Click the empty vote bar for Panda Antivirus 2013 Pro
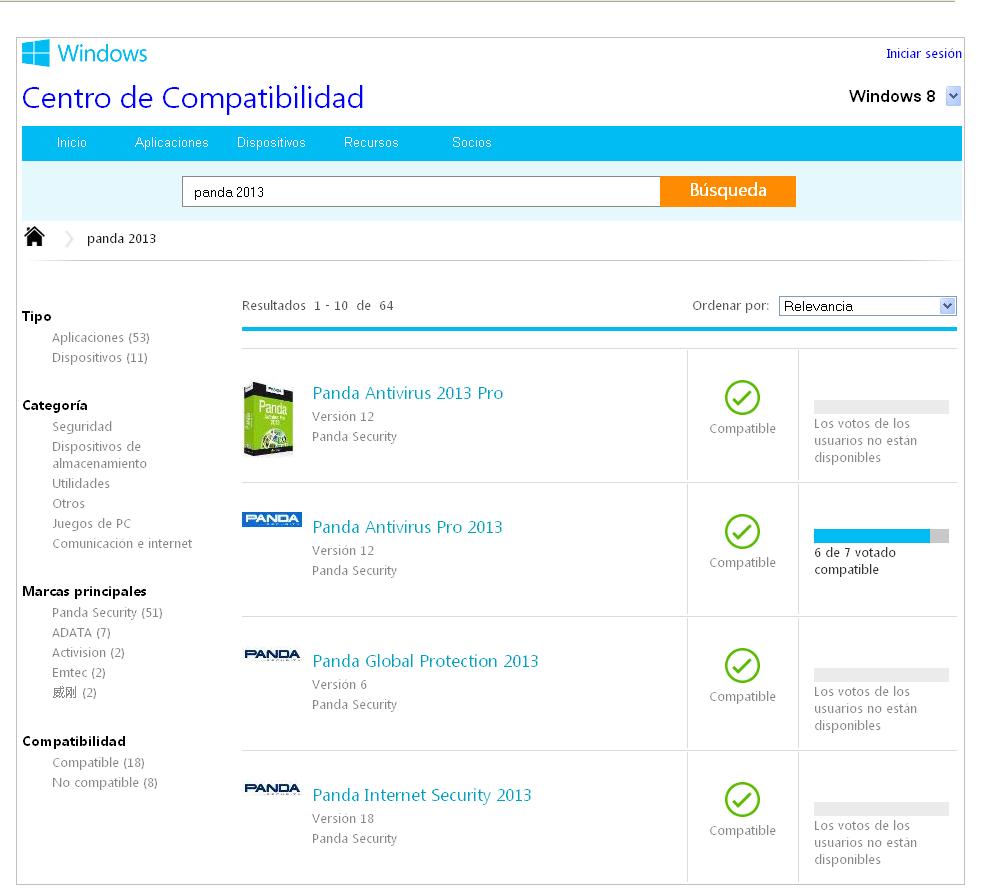This screenshot has height=894, width=982. pyautogui.click(x=881, y=407)
